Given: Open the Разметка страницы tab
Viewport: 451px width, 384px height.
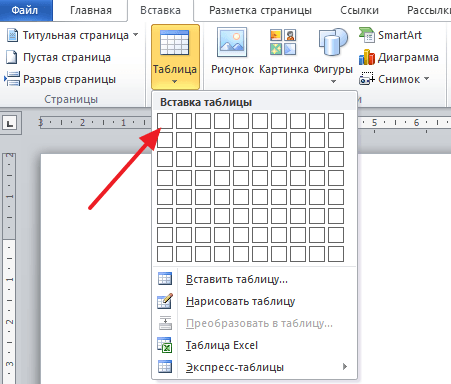Looking at the screenshot, I should point(260,10).
